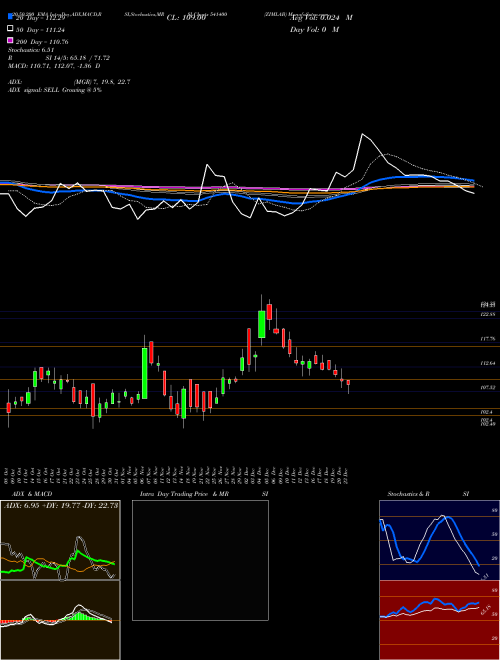Click the magenta 200 Day EMA legend swatch
The width and height of the screenshot is (500, 660).
11,40
